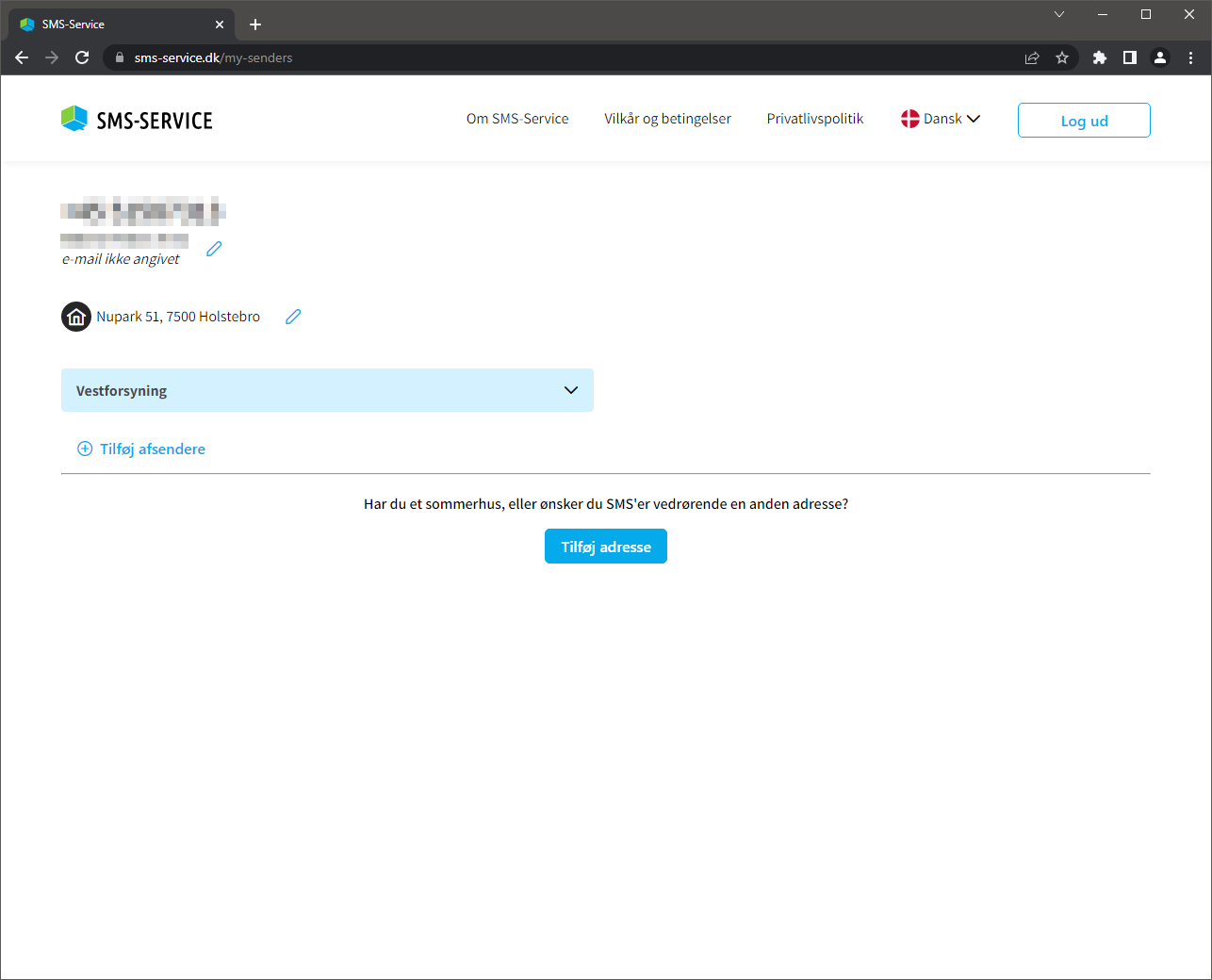This screenshot has width=1212, height=980.
Task: Click the SMS-Service logo
Action: [x=138, y=120]
